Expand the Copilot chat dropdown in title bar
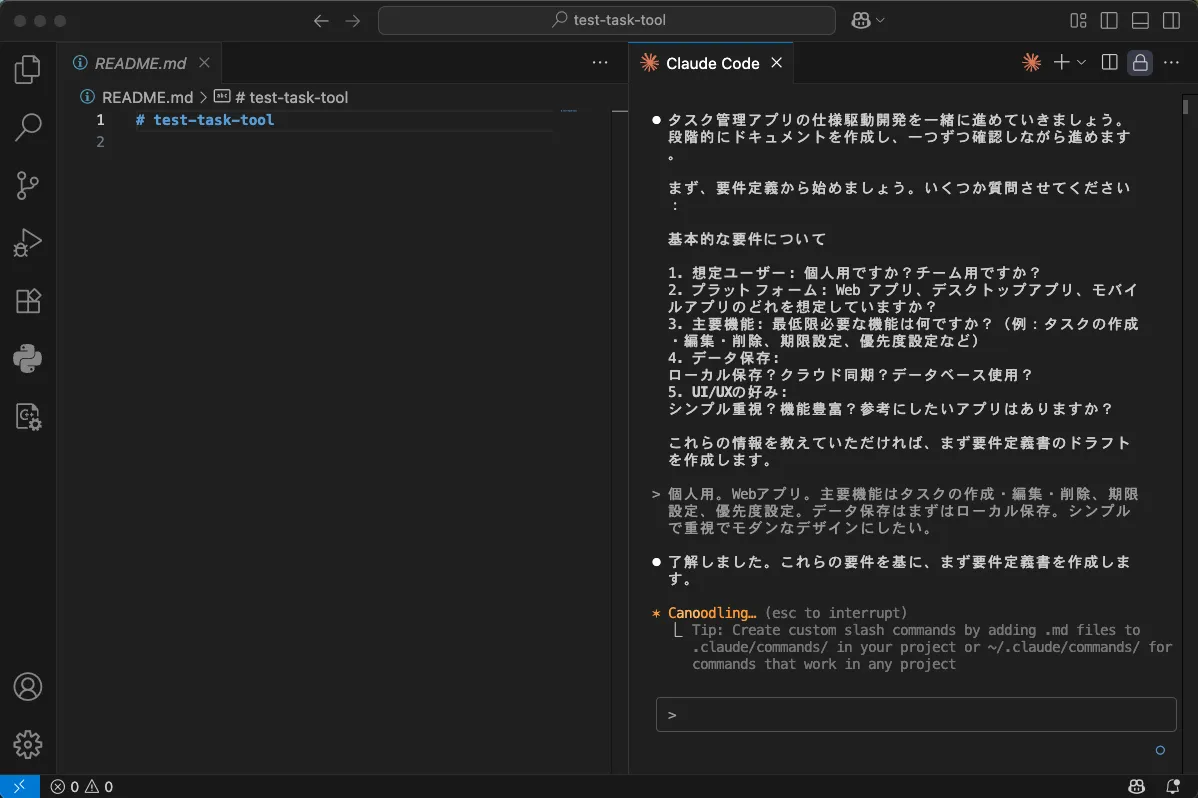Image resolution: width=1198 pixels, height=798 pixels. 880,21
